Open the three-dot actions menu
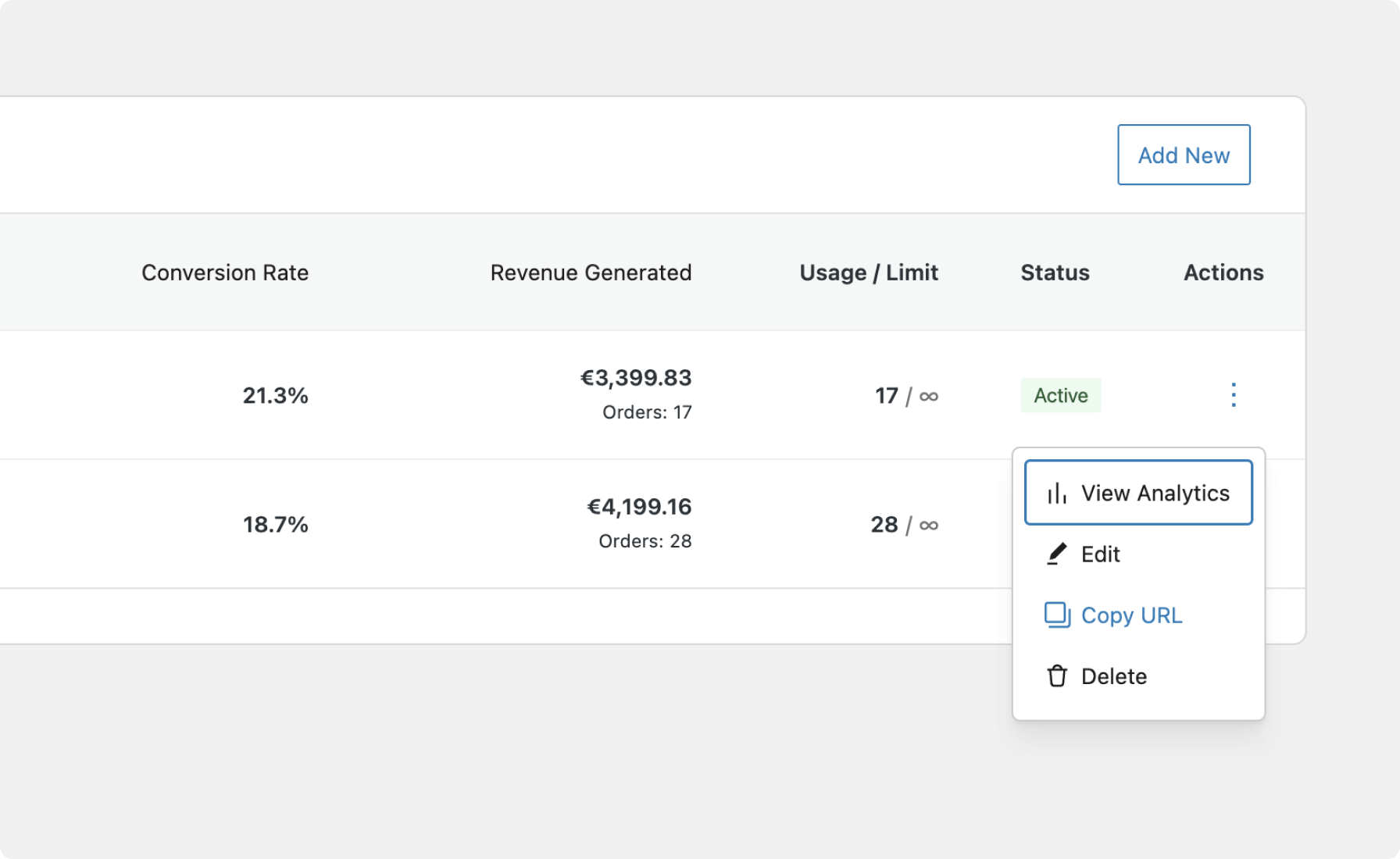The height and width of the screenshot is (859, 1400). pos(1234,395)
